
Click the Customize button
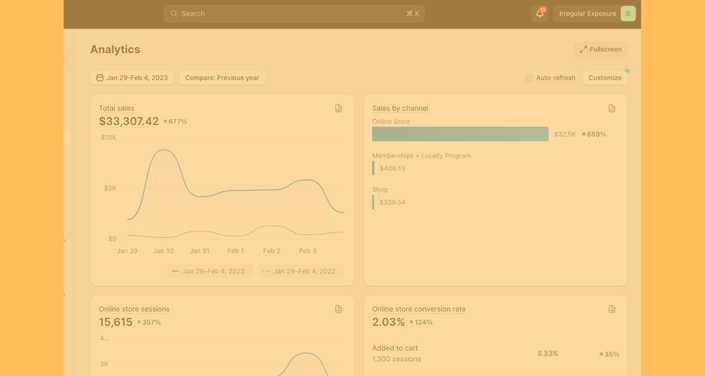[605, 78]
